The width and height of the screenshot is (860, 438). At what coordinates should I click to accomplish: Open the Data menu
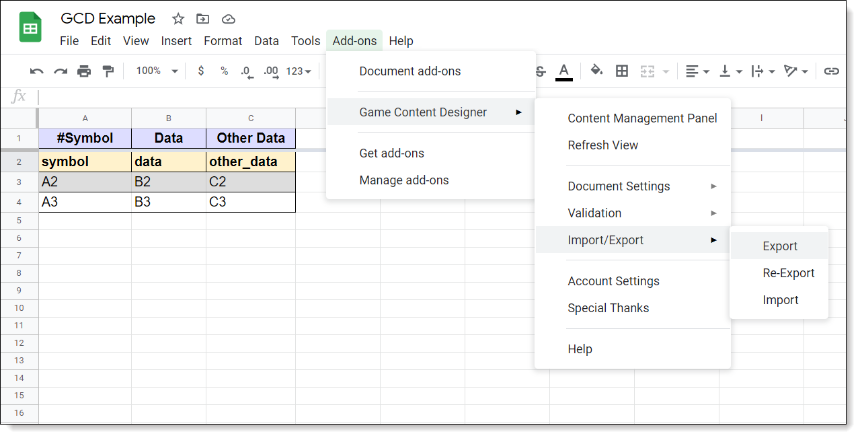click(266, 41)
